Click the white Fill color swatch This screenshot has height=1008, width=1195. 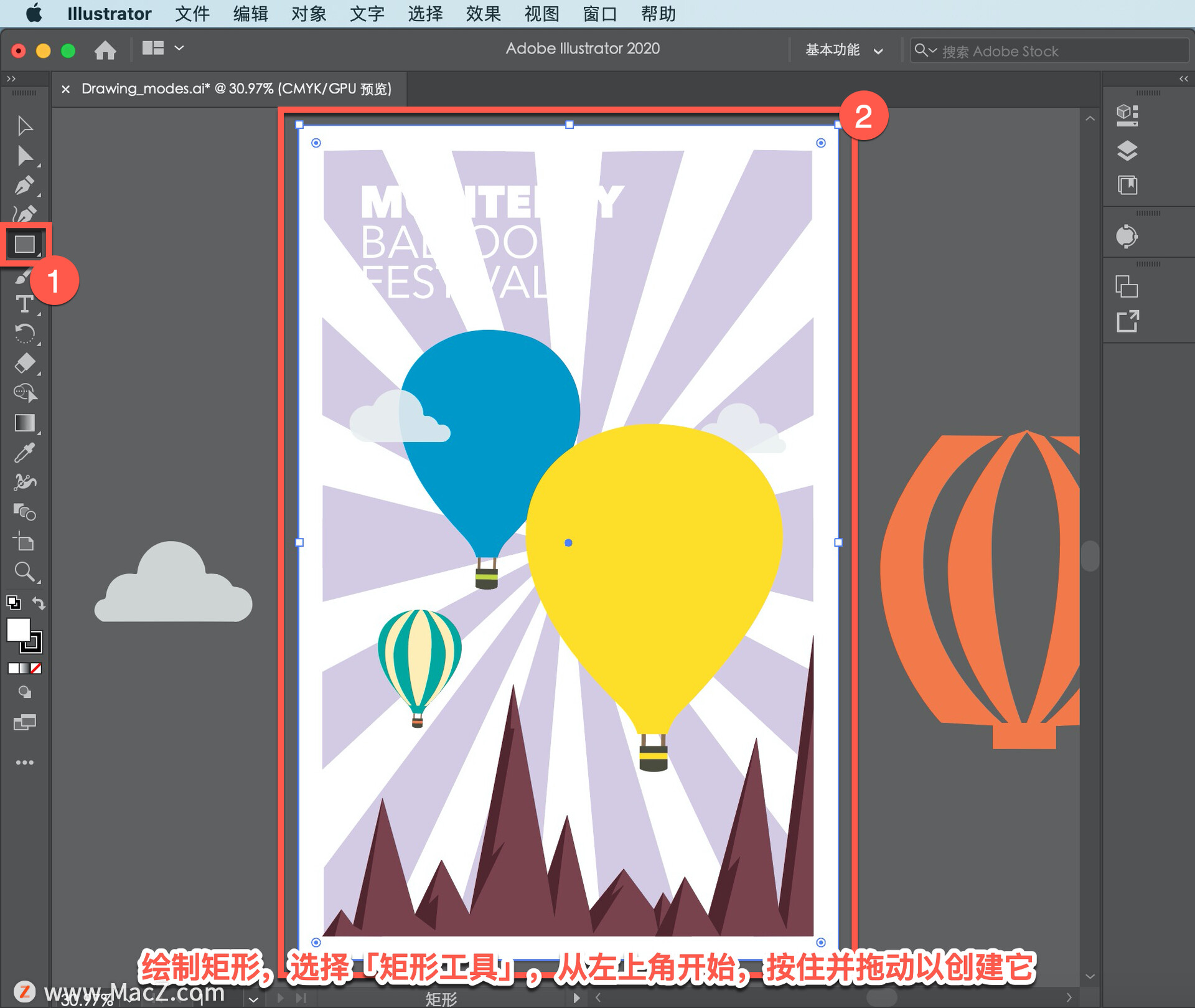click(x=18, y=629)
